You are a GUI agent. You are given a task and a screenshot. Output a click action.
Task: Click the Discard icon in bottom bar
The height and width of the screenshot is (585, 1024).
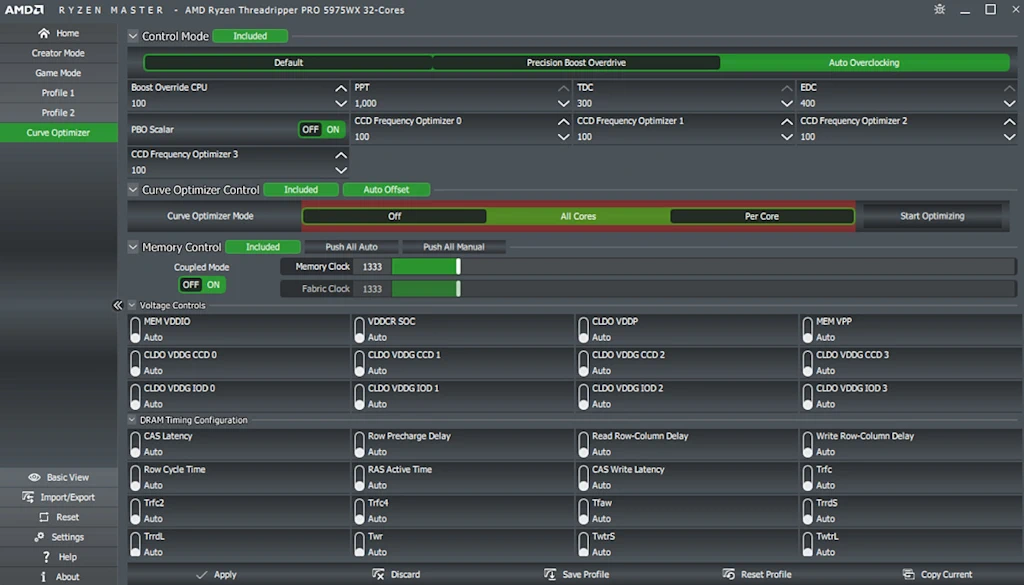click(378, 575)
